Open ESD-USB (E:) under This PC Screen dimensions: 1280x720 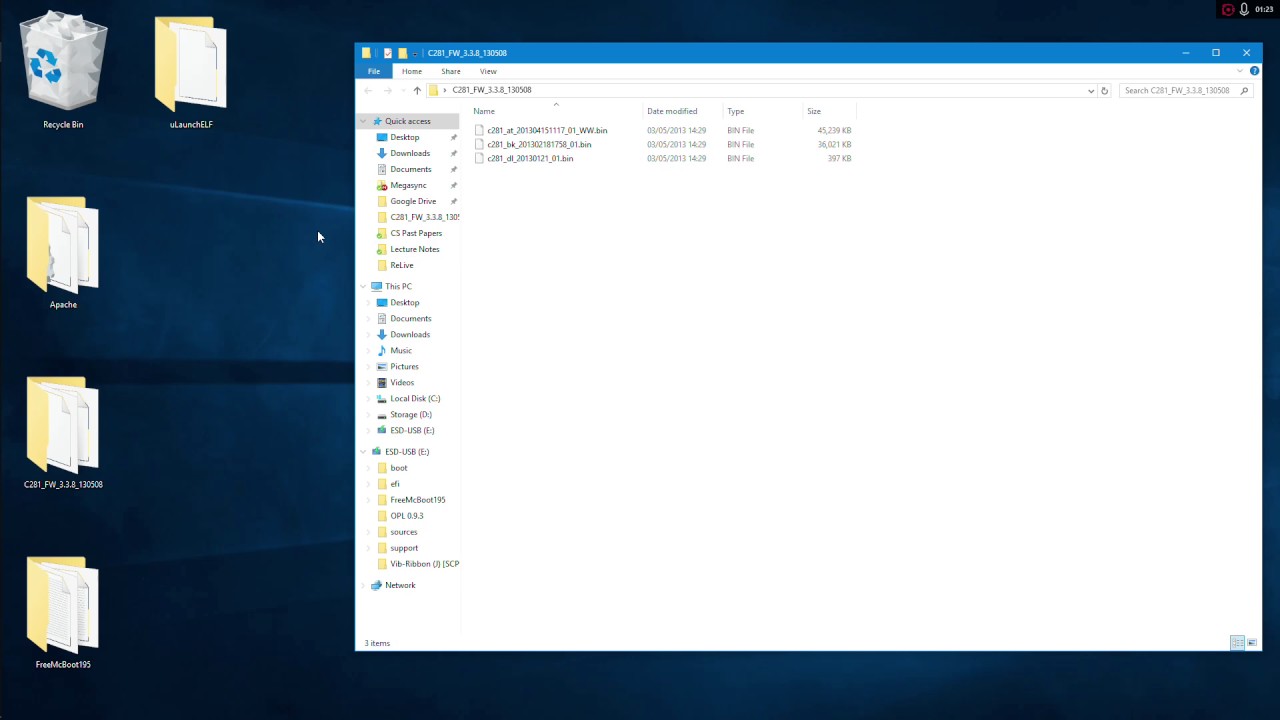point(412,430)
